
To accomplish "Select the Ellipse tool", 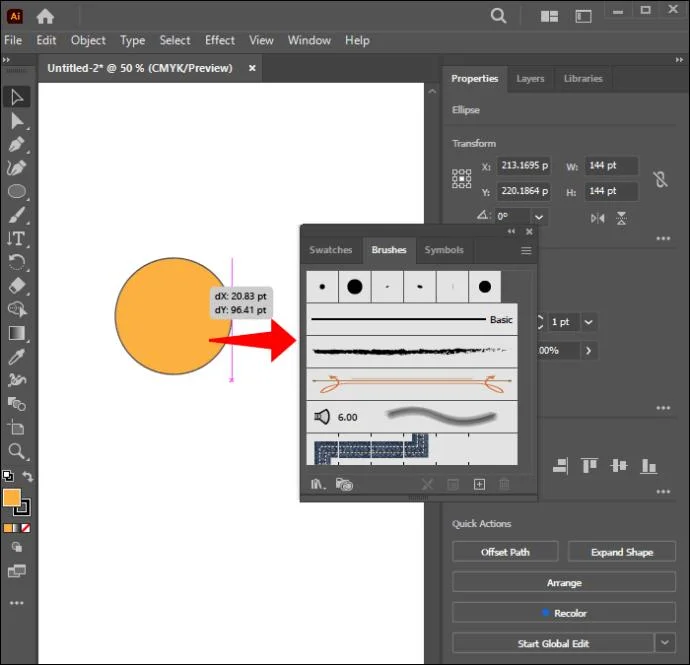I will point(17,191).
